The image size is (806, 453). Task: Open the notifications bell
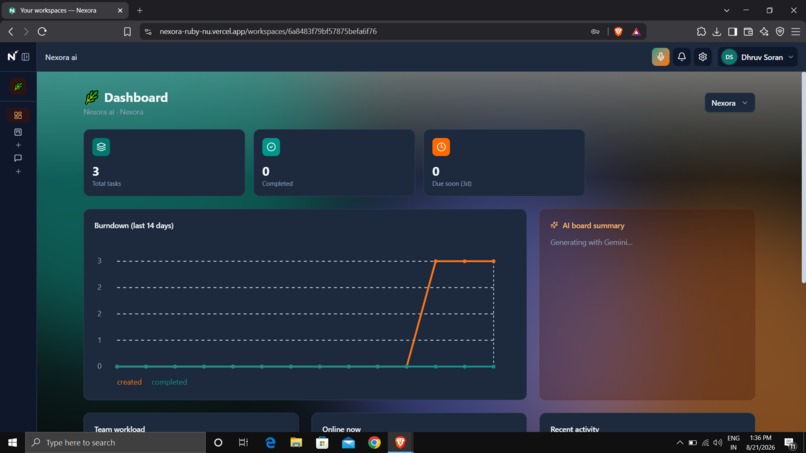pos(682,57)
